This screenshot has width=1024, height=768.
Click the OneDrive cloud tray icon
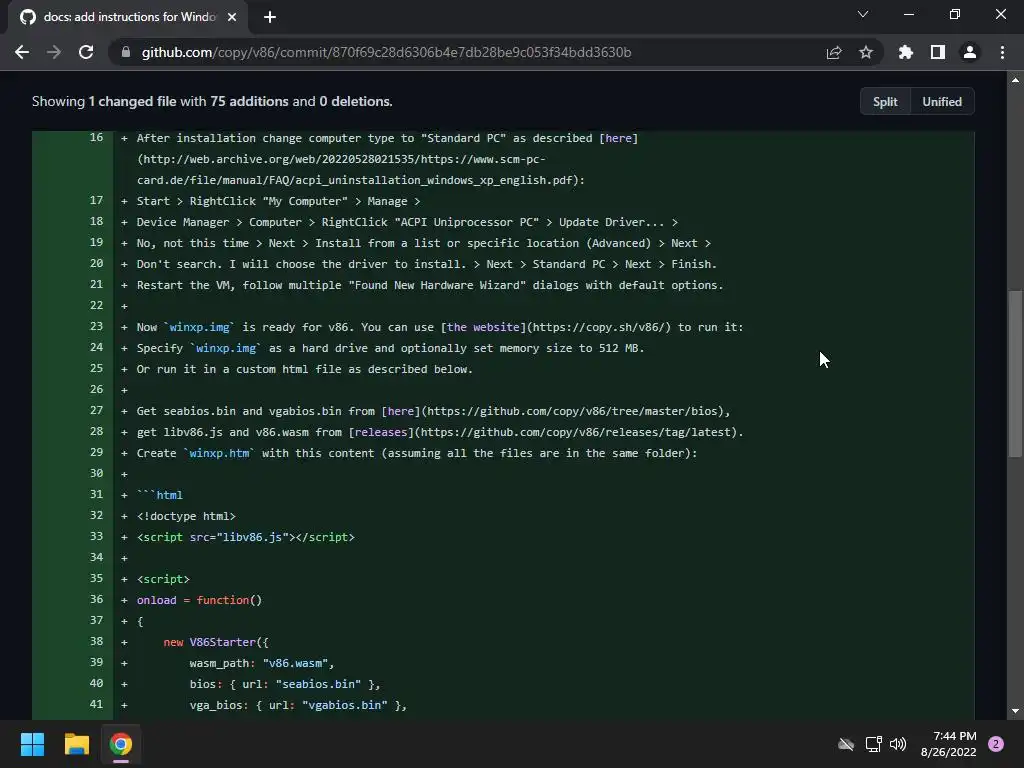846,744
